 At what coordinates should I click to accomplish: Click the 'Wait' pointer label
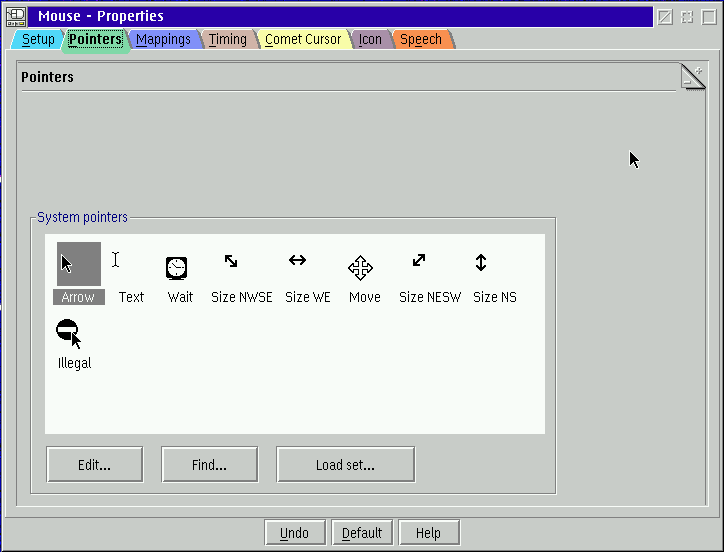click(x=180, y=297)
